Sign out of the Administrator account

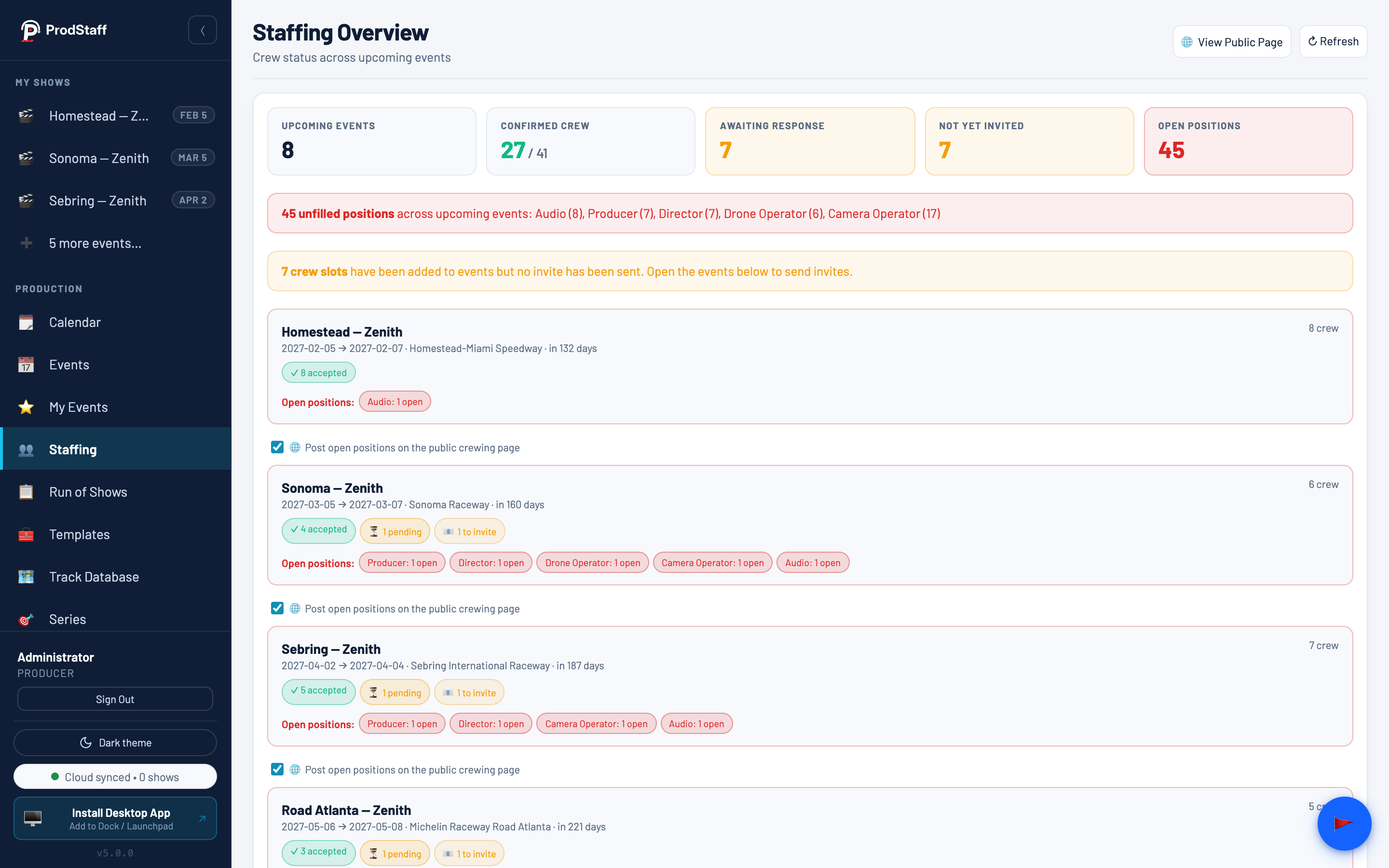115,699
